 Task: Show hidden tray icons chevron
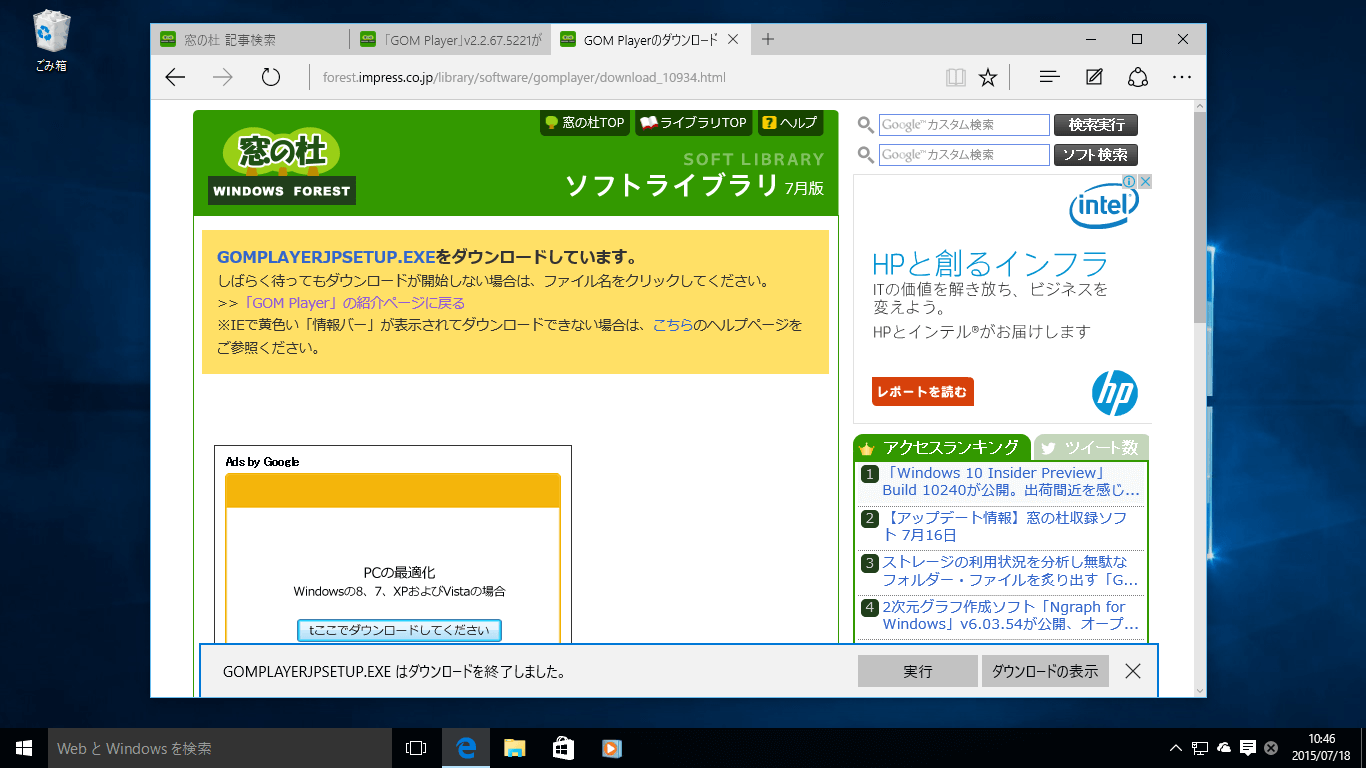click(1176, 748)
